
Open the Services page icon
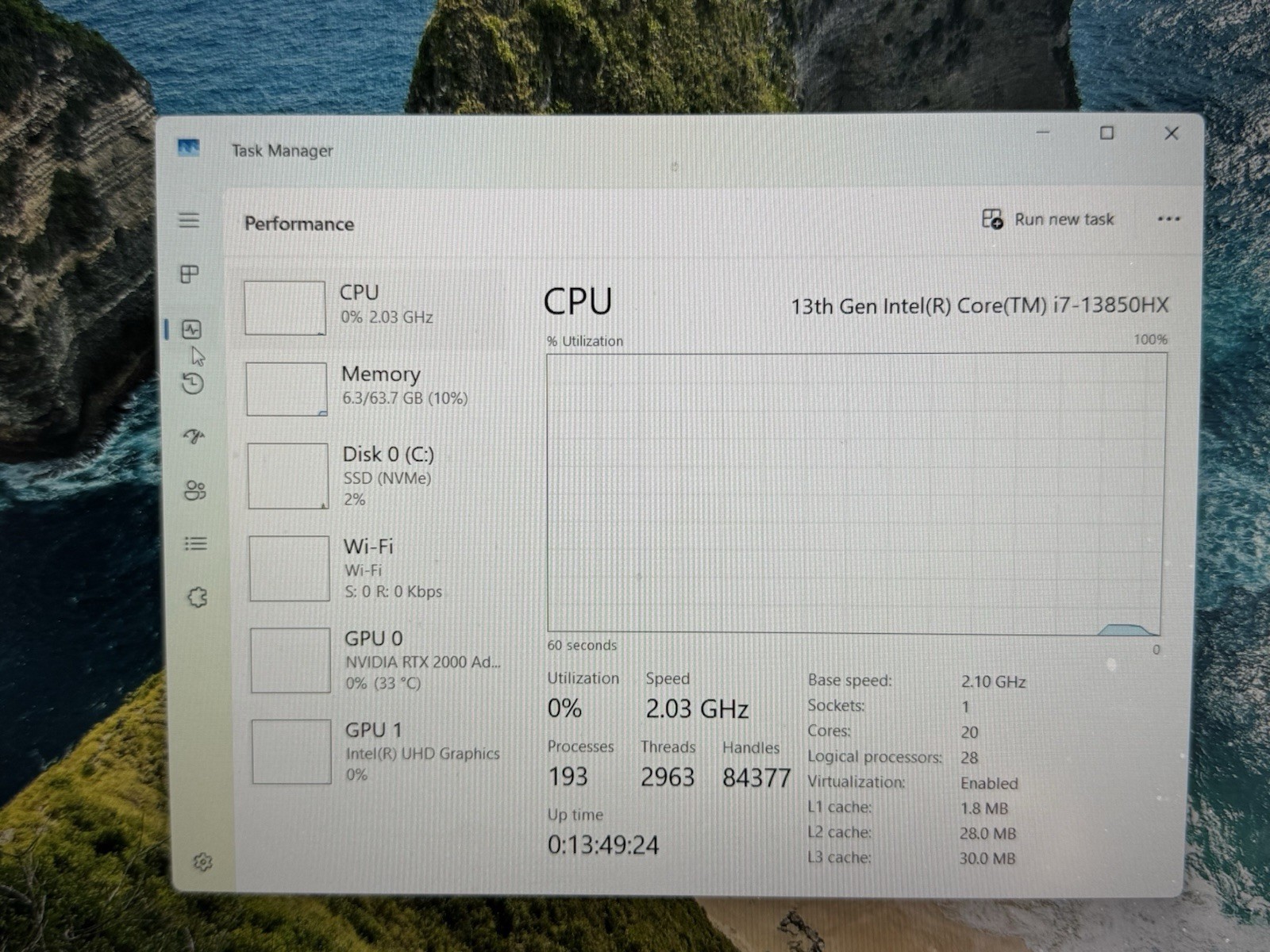197,597
